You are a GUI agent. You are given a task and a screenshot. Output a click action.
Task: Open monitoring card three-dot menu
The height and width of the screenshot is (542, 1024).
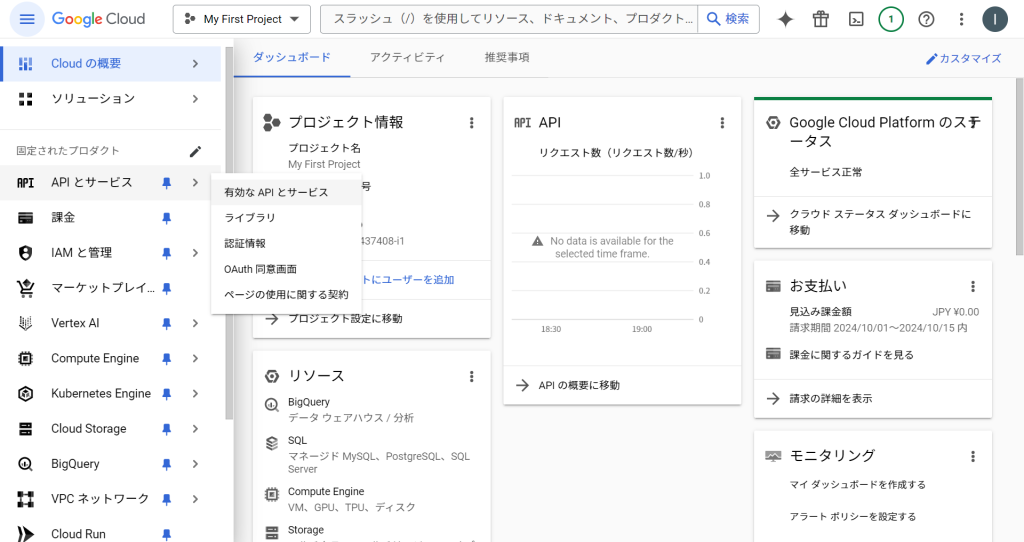pyautogui.click(x=973, y=456)
